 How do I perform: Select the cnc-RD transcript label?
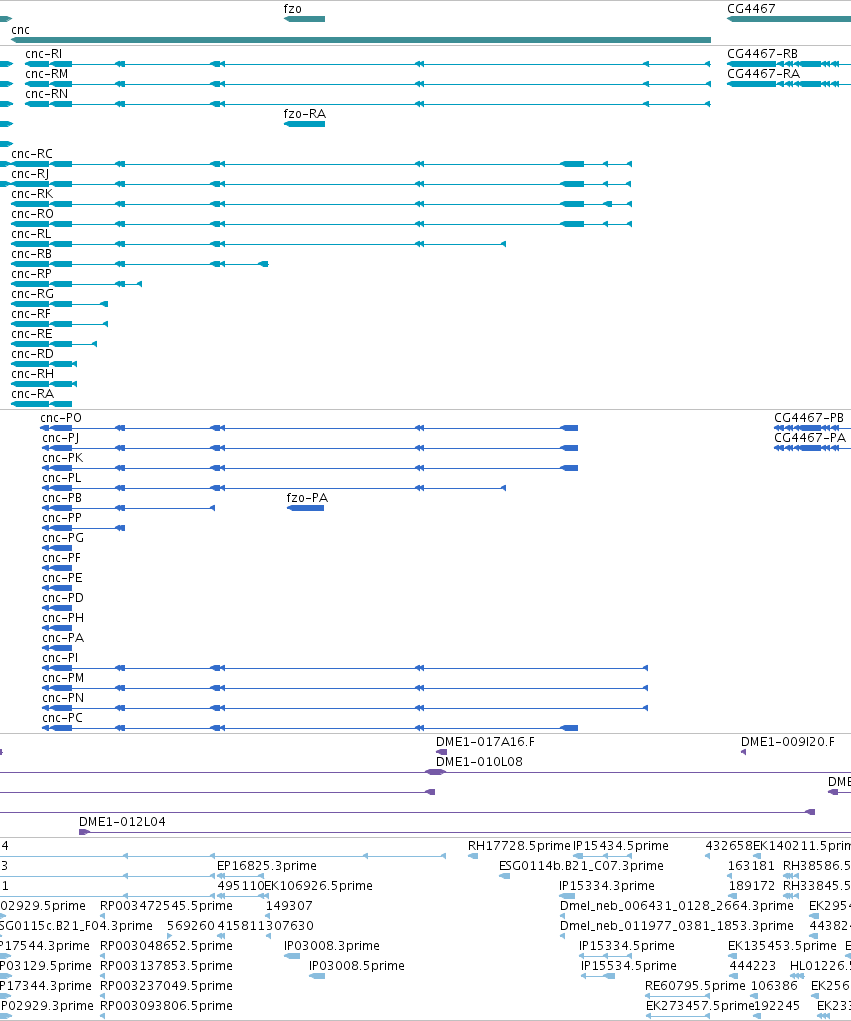(x=33, y=354)
